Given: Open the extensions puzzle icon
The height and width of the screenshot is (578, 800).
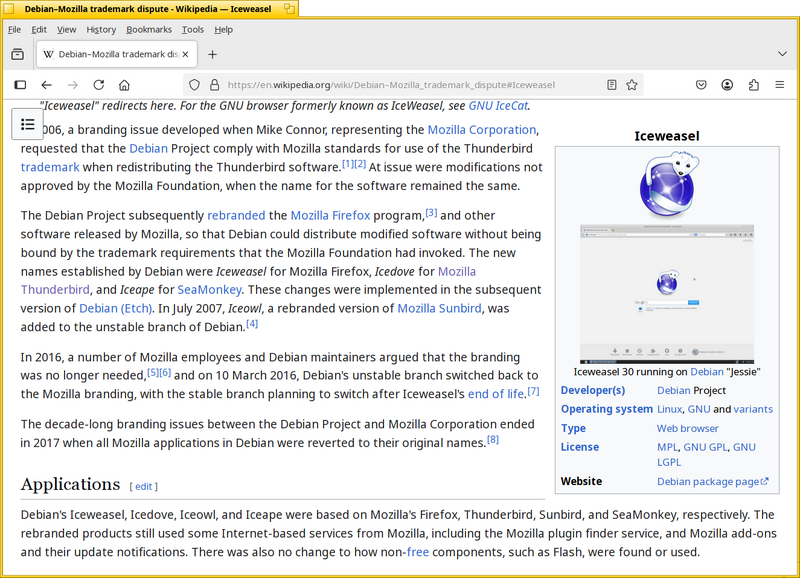Looking at the screenshot, I should pos(754,85).
